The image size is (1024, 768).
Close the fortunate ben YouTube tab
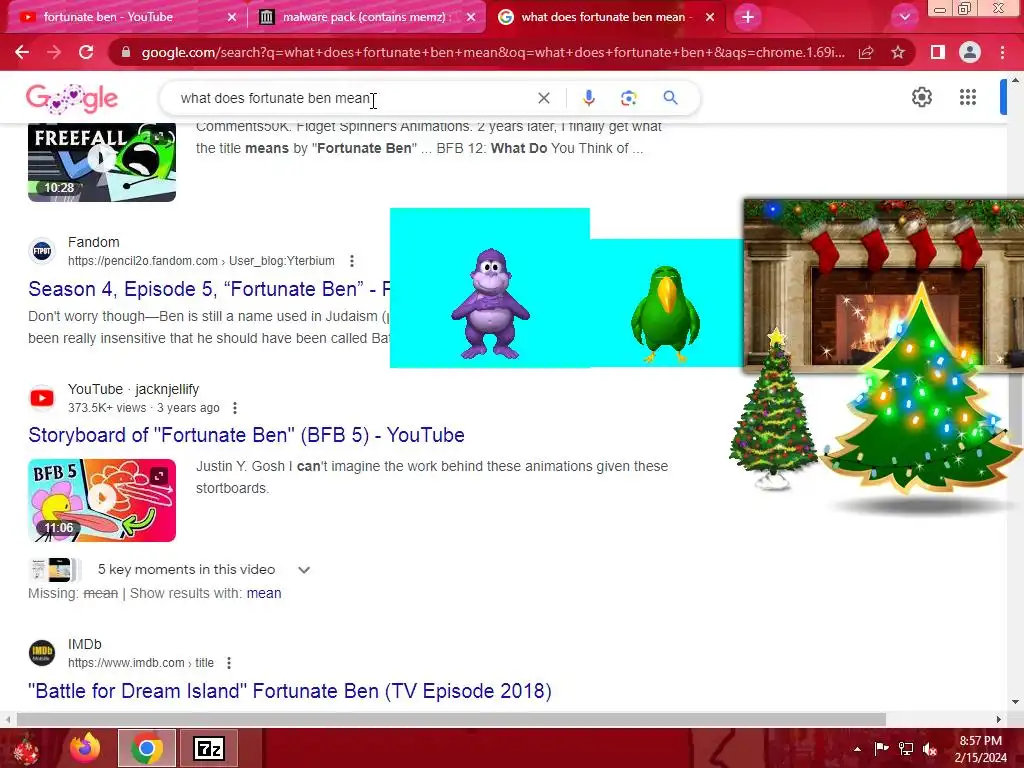click(x=232, y=17)
